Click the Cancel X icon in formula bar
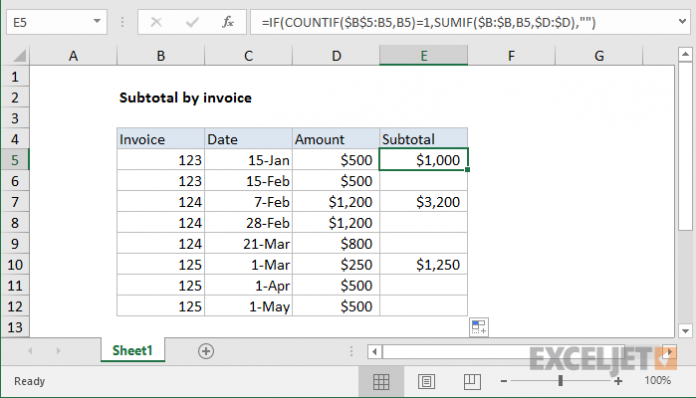This screenshot has width=696, height=398. pyautogui.click(x=156, y=22)
